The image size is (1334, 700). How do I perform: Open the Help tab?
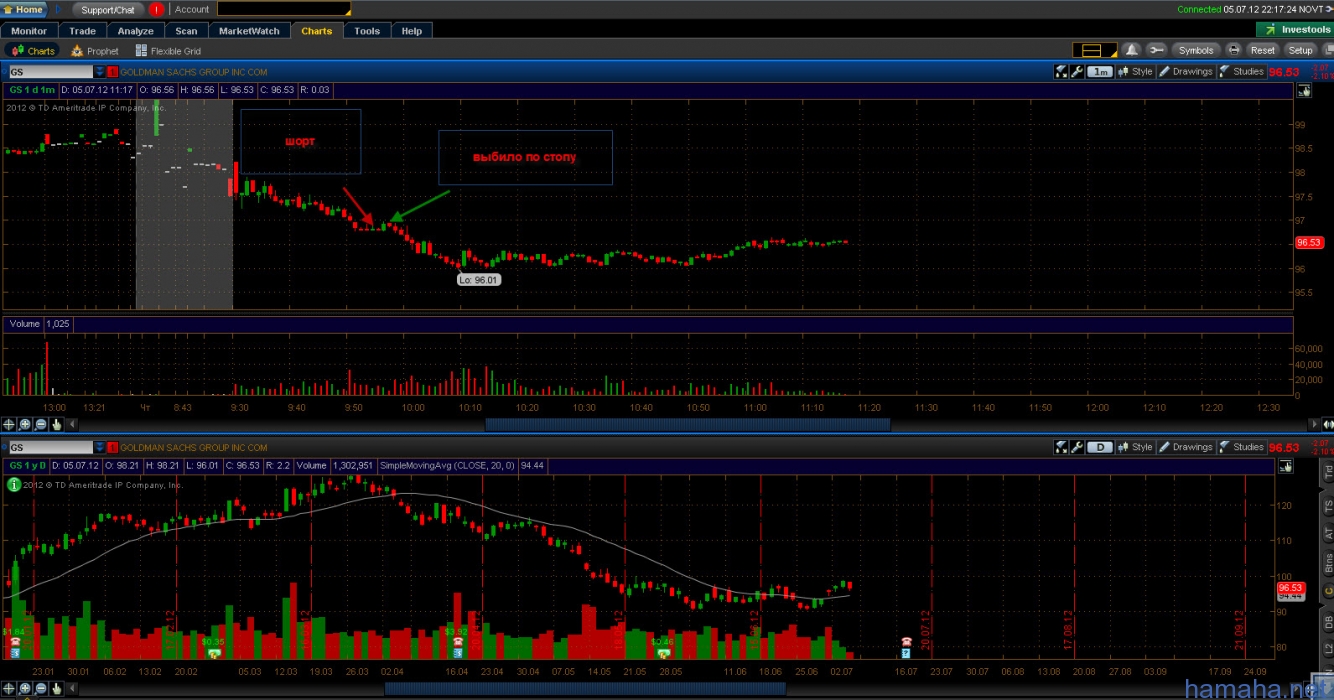412,31
